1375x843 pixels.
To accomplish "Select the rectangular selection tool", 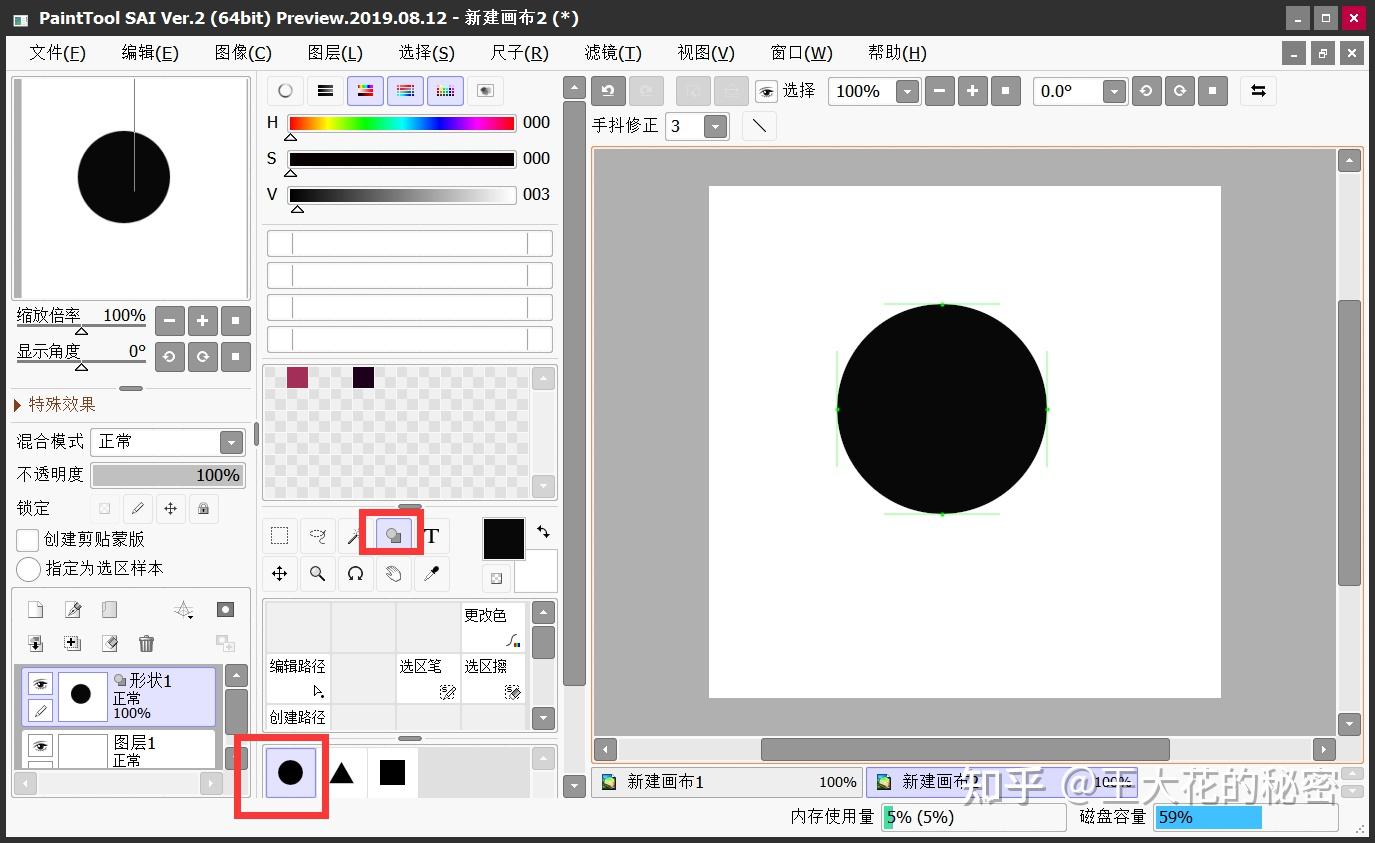I will [280, 536].
